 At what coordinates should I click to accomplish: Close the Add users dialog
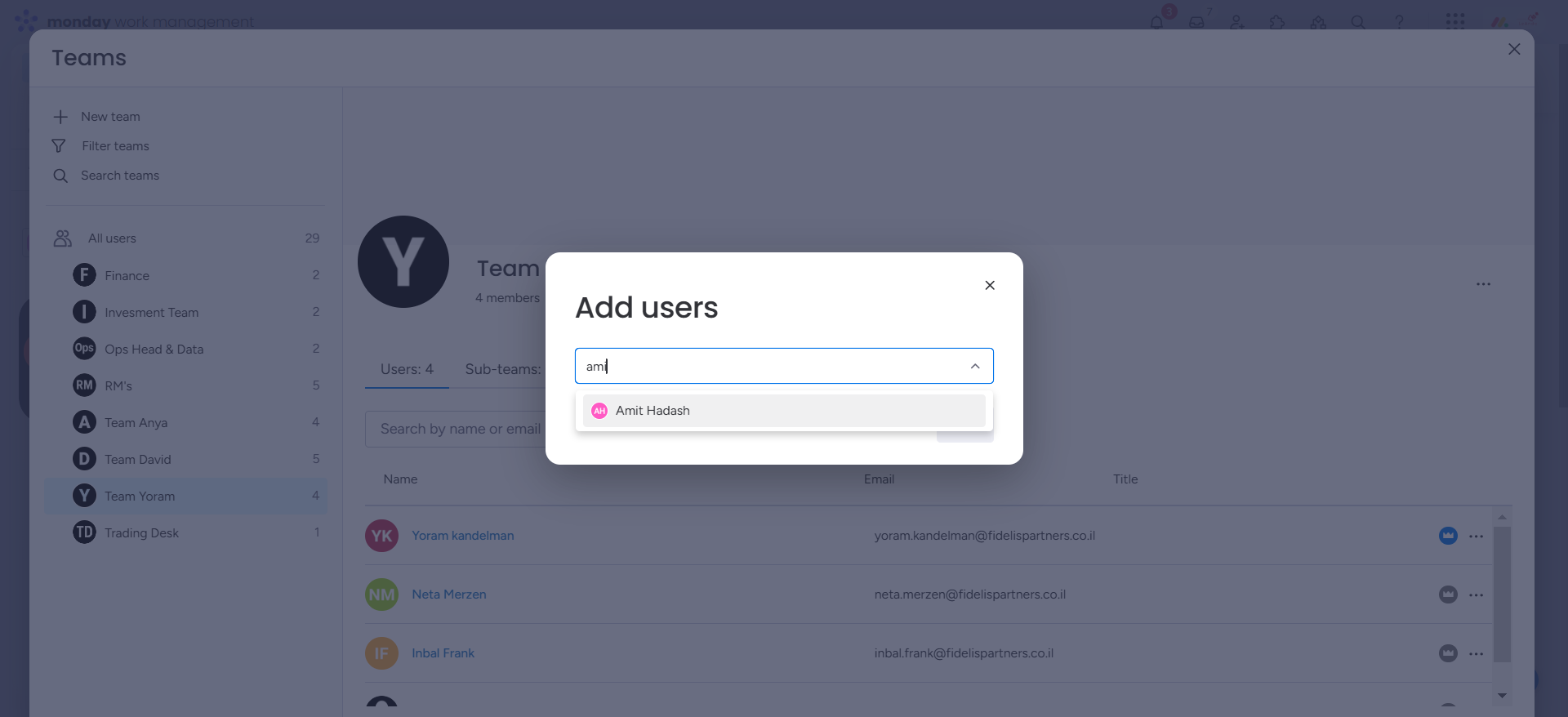[990, 285]
